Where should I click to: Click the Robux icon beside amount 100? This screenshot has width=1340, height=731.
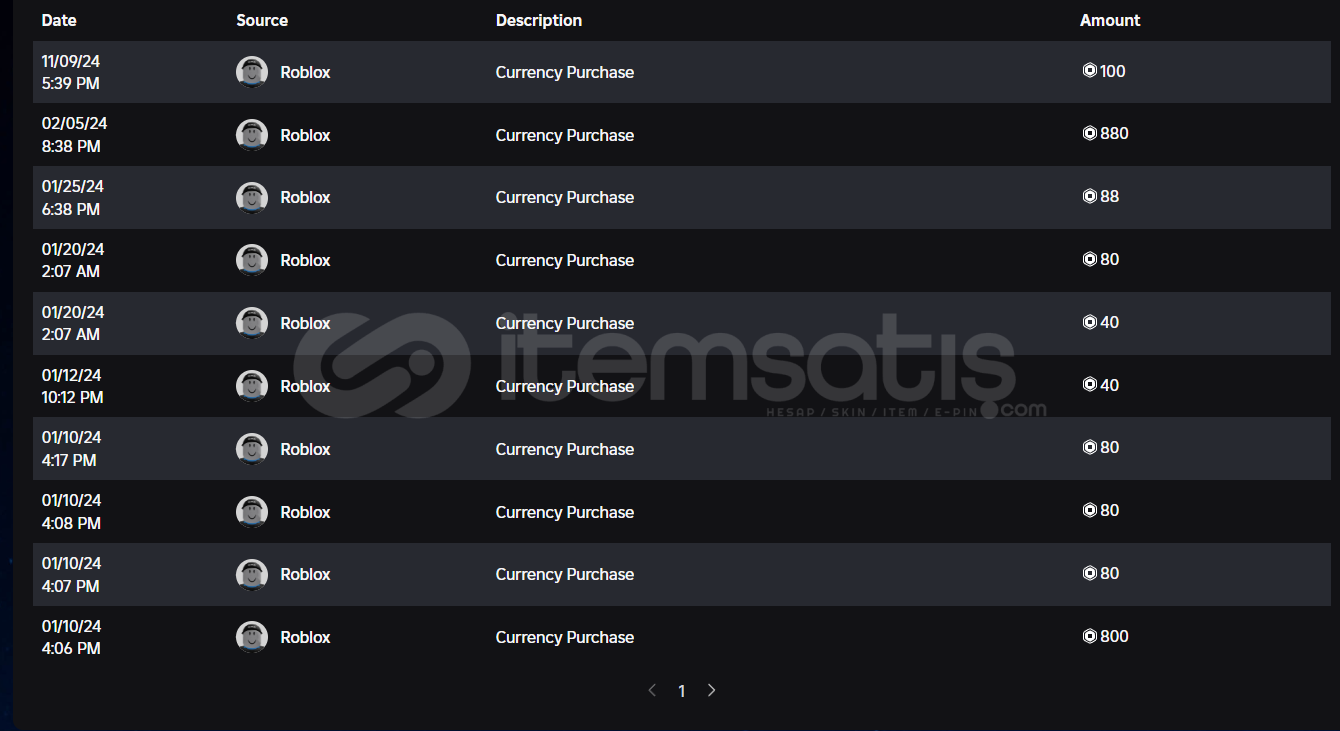(x=1090, y=71)
